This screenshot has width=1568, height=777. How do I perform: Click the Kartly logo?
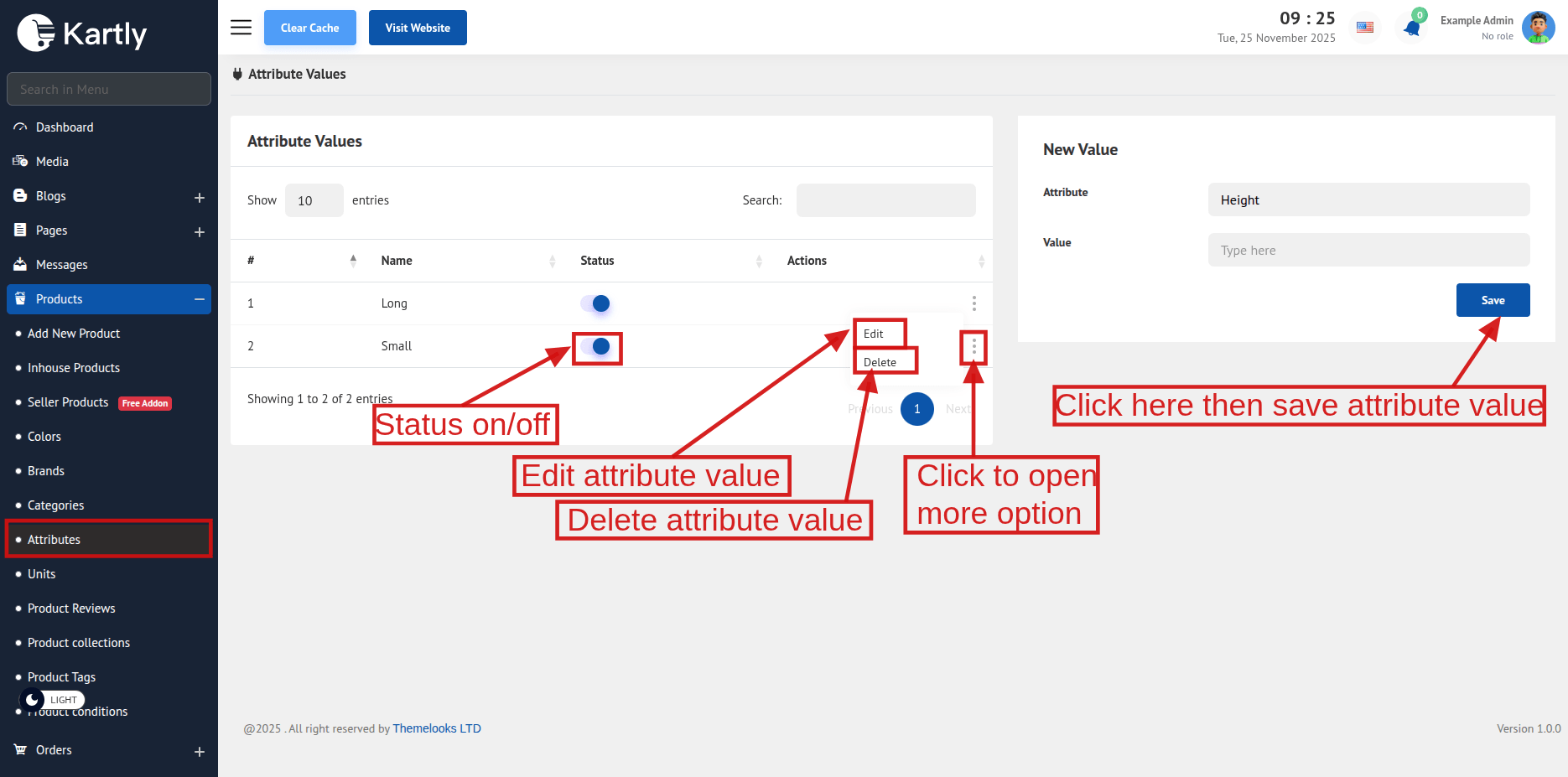click(x=82, y=34)
